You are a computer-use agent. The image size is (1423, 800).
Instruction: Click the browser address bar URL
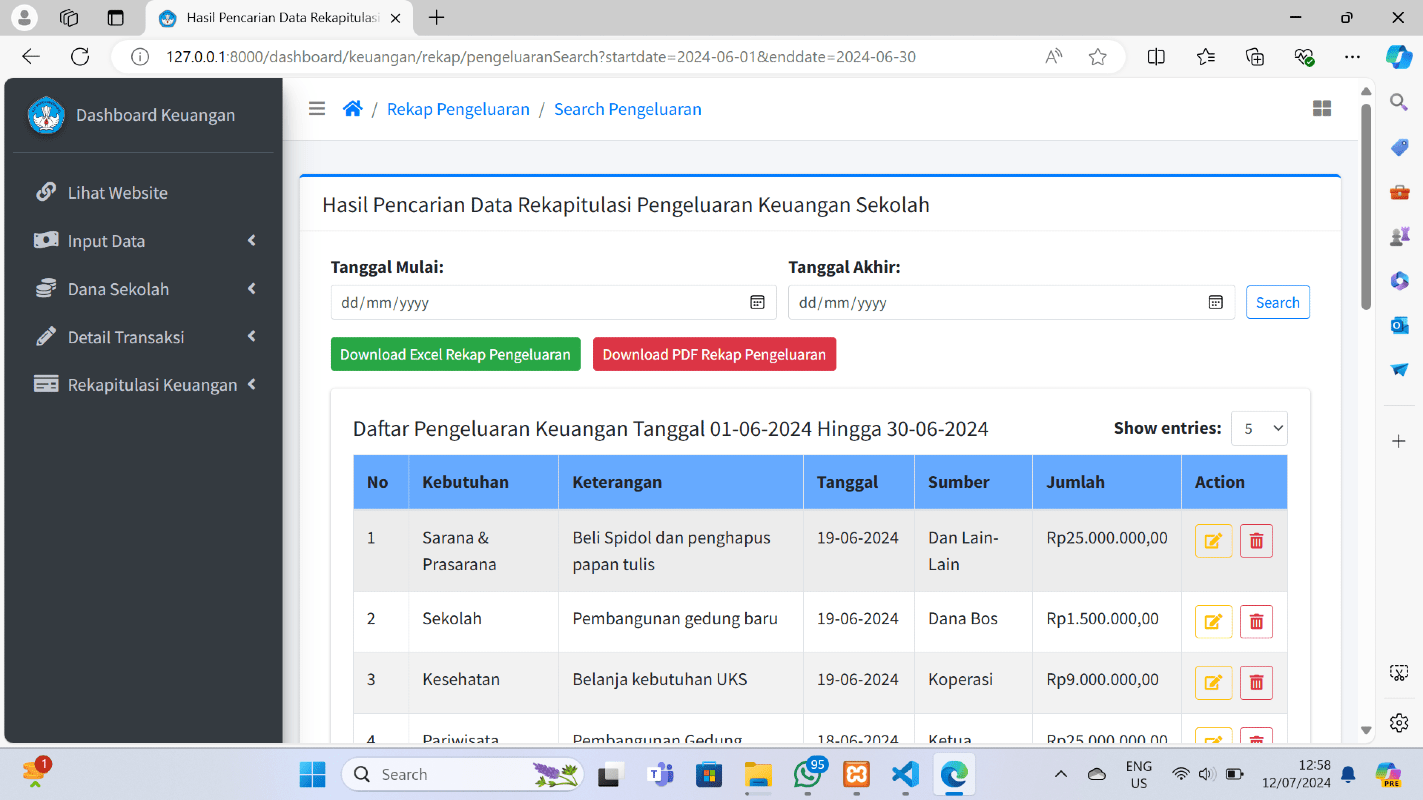(540, 57)
